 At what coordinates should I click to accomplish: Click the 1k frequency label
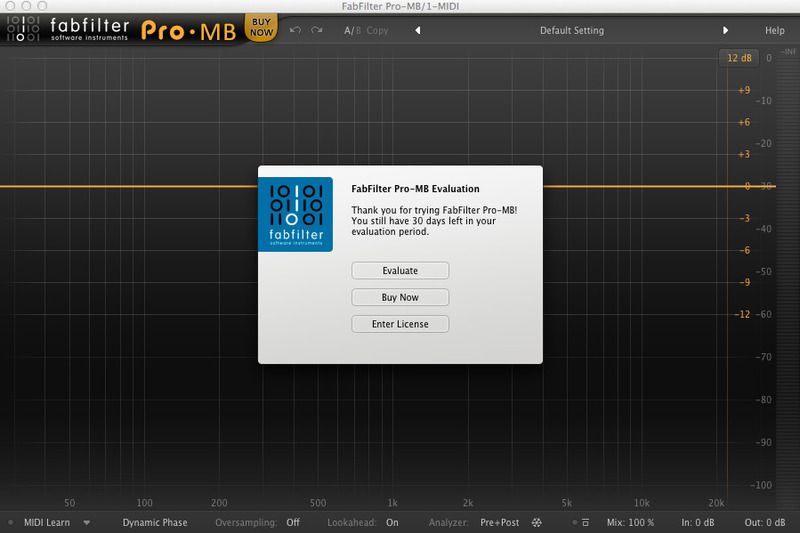coord(392,503)
